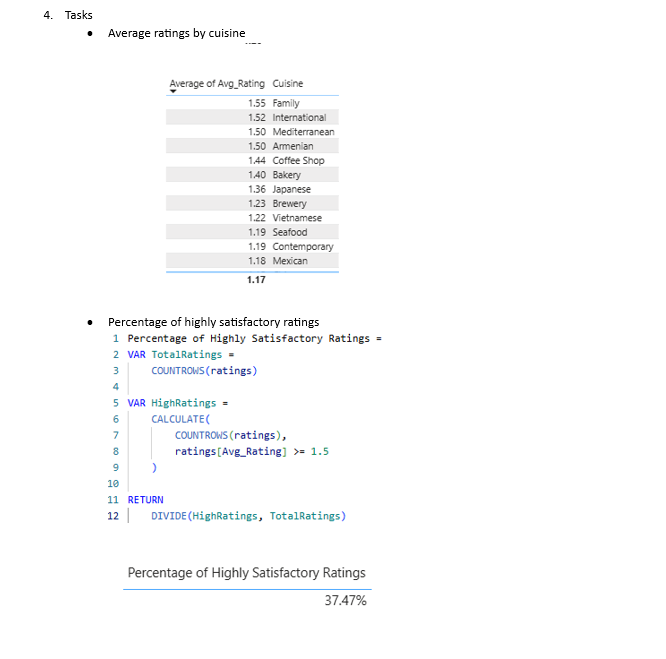Screen dimensions: 666x659
Task: Click 'VAR HighRatings =' on line 5
Action: tap(178, 403)
